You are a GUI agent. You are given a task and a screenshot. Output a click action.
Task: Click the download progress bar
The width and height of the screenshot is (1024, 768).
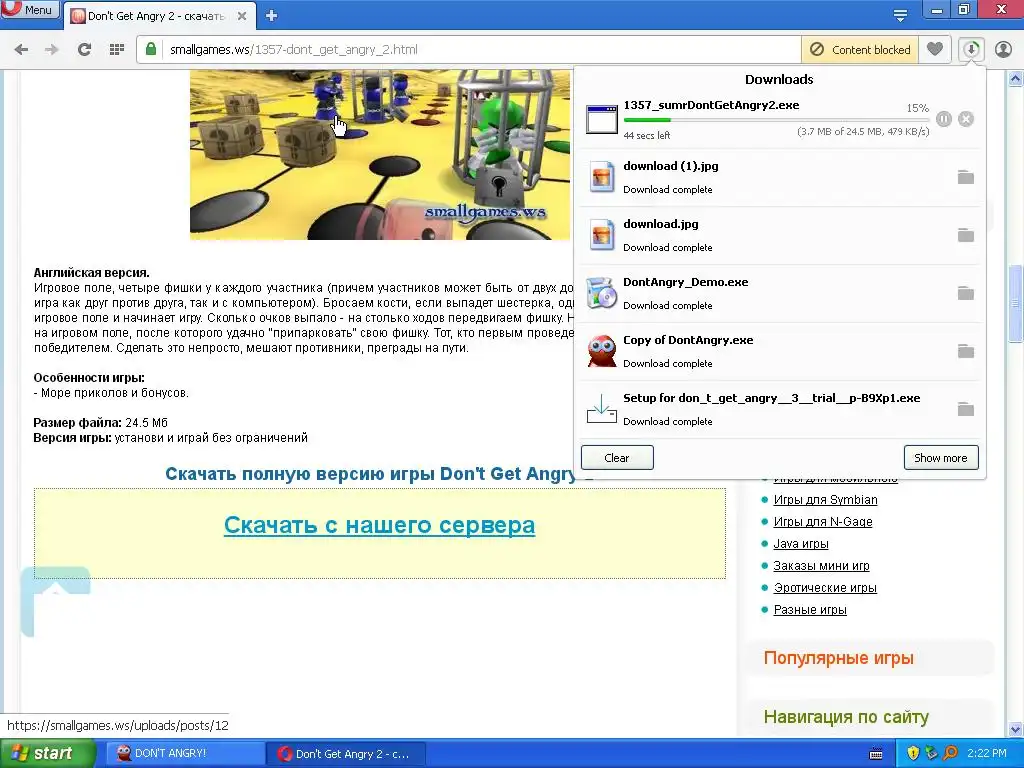[x=776, y=120]
